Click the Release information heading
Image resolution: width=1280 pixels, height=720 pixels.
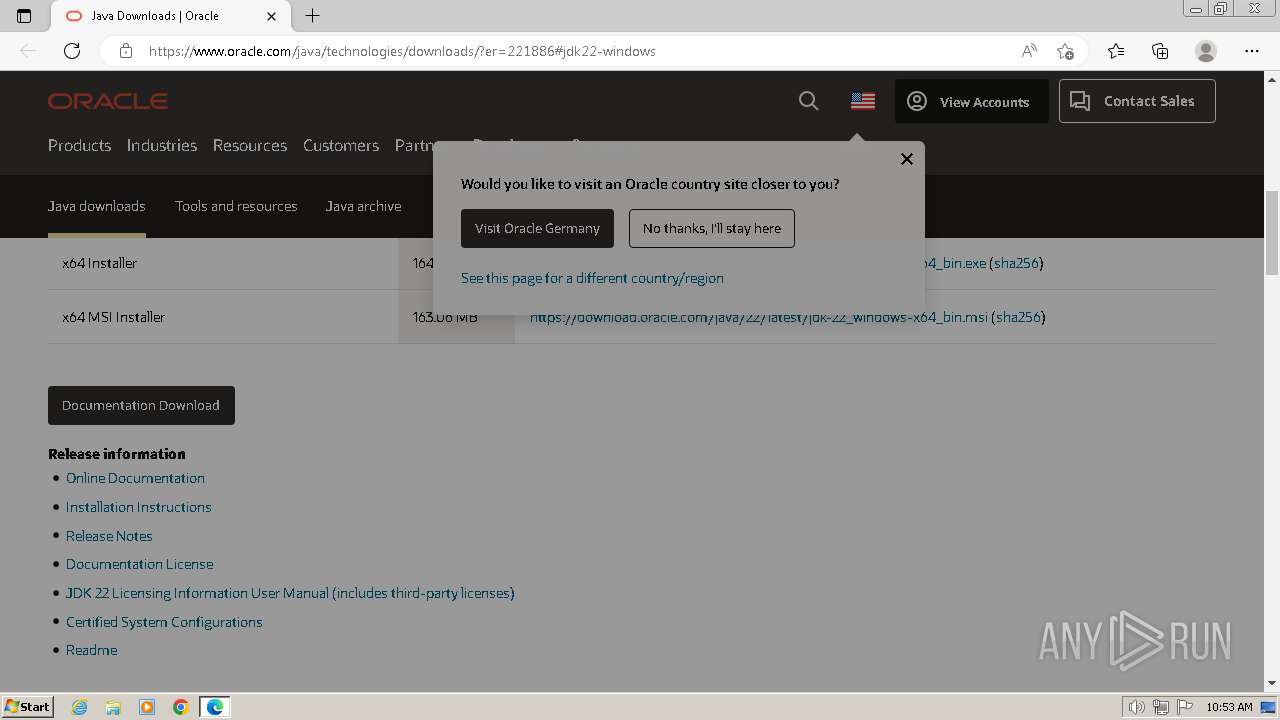pos(117,454)
